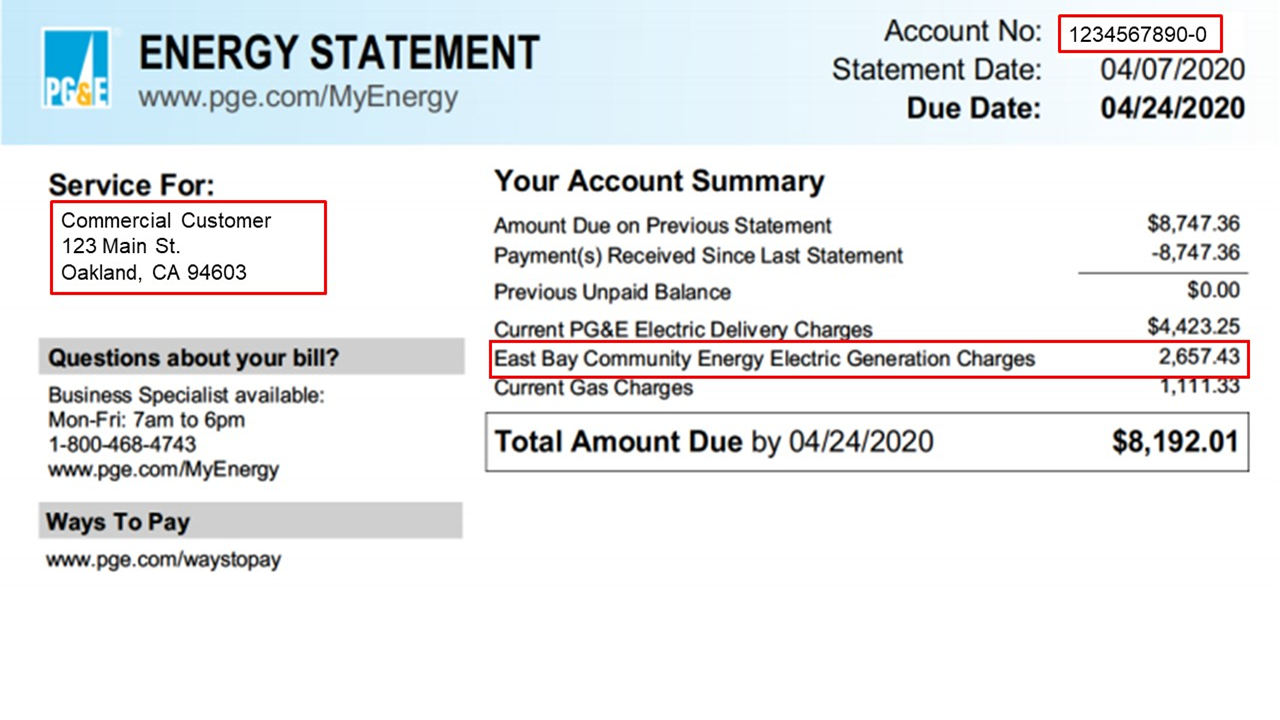Click www.pge.com/MyEnergy under Business Specialist hours
1280x720 pixels.
[163, 468]
